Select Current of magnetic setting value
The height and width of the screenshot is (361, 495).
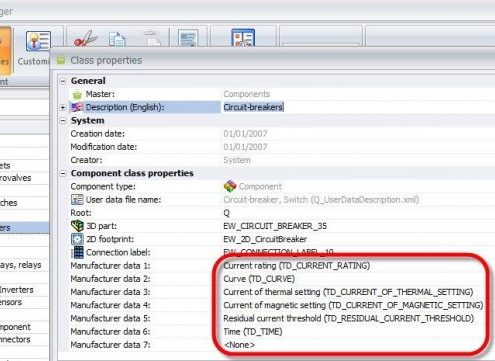pyautogui.click(x=353, y=305)
